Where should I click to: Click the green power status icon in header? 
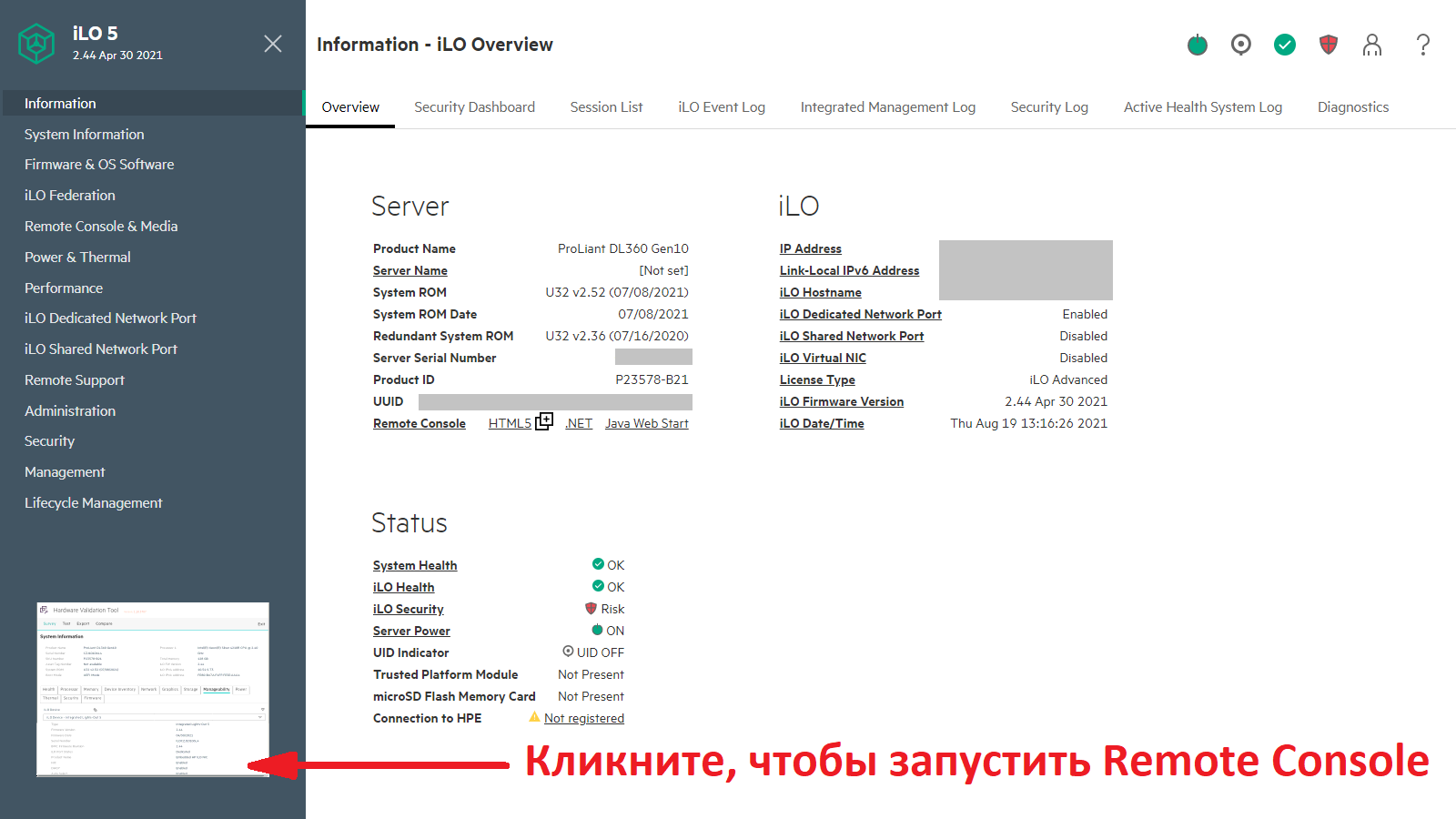(1197, 45)
